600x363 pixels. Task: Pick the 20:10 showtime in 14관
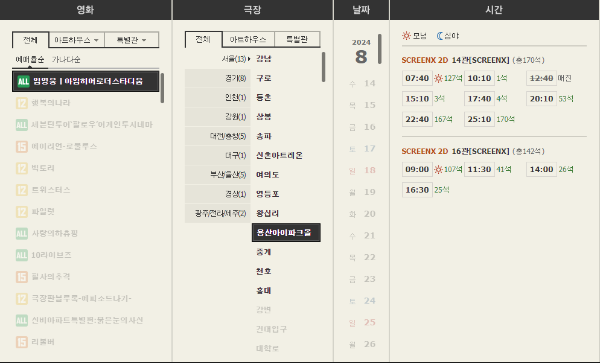[541, 99]
